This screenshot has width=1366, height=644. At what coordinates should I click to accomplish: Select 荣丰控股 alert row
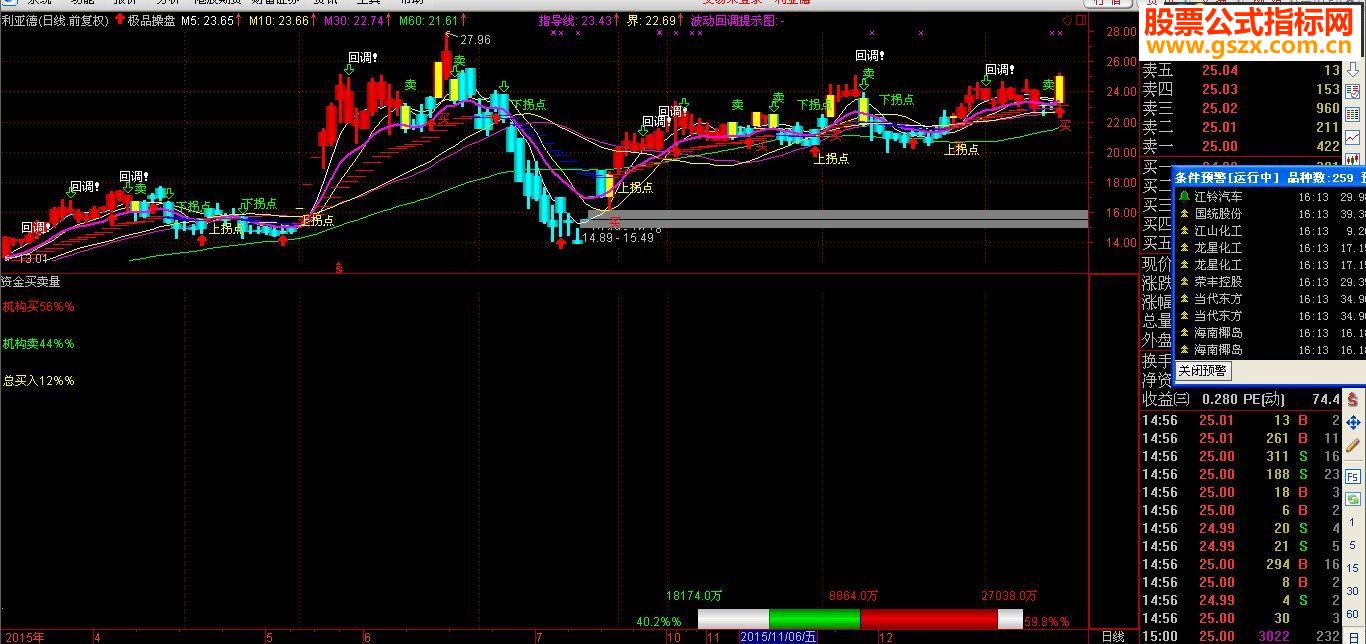tap(1270, 282)
